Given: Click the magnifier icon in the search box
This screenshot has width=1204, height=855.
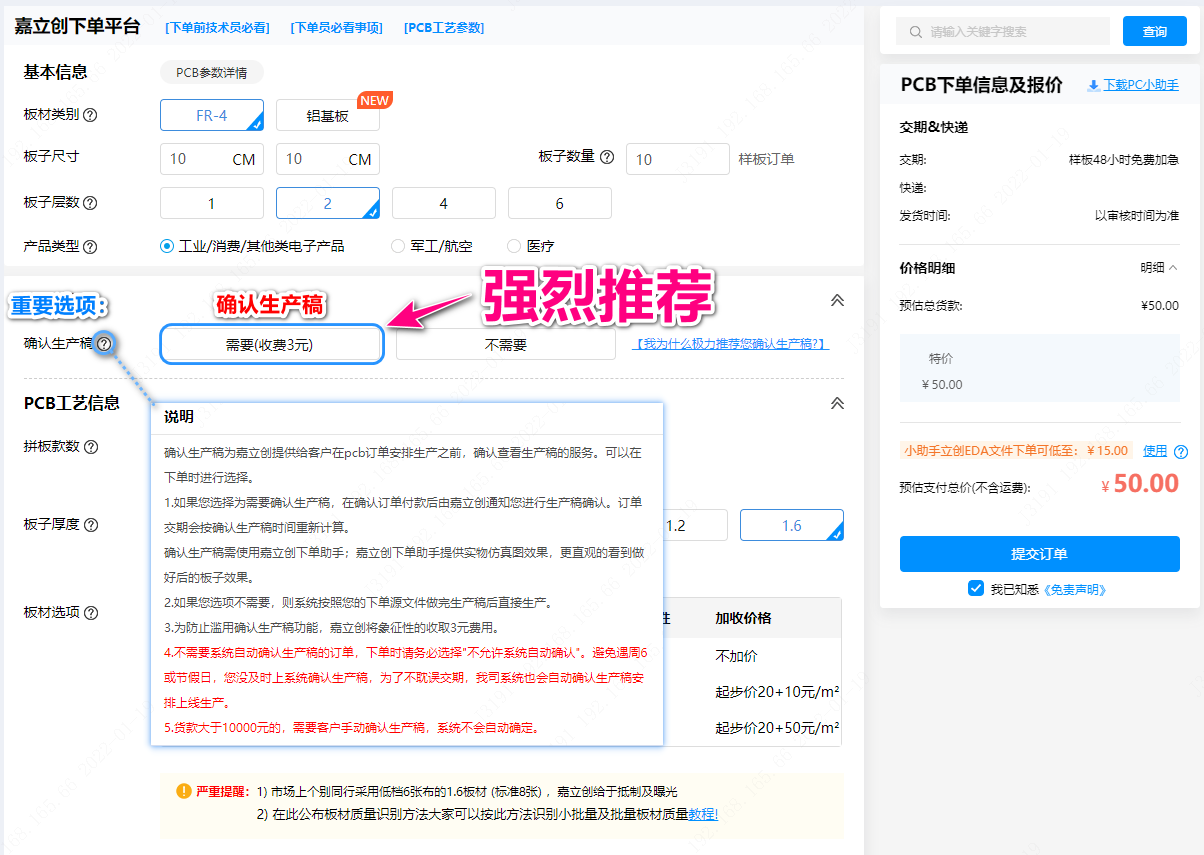Looking at the screenshot, I should (x=915, y=32).
